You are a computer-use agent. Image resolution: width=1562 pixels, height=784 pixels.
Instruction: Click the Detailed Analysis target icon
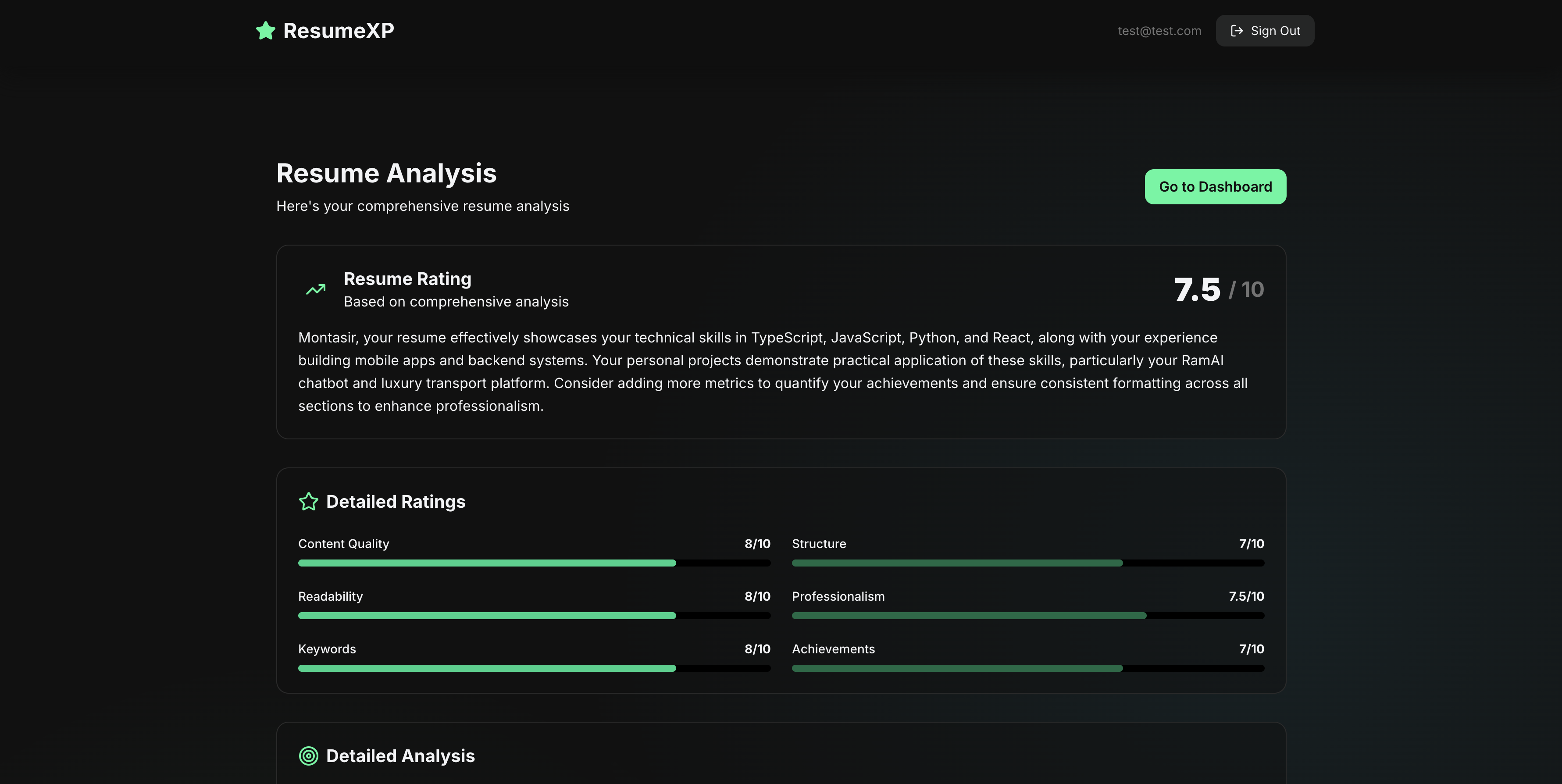point(309,755)
